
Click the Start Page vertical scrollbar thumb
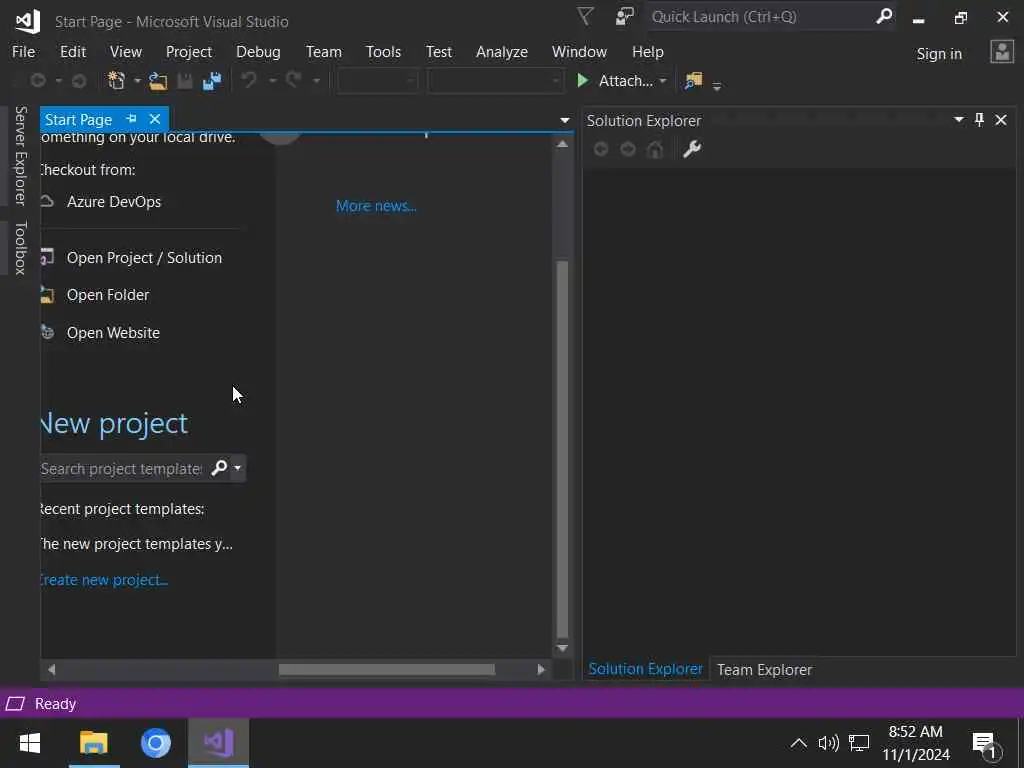tap(562, 450)
